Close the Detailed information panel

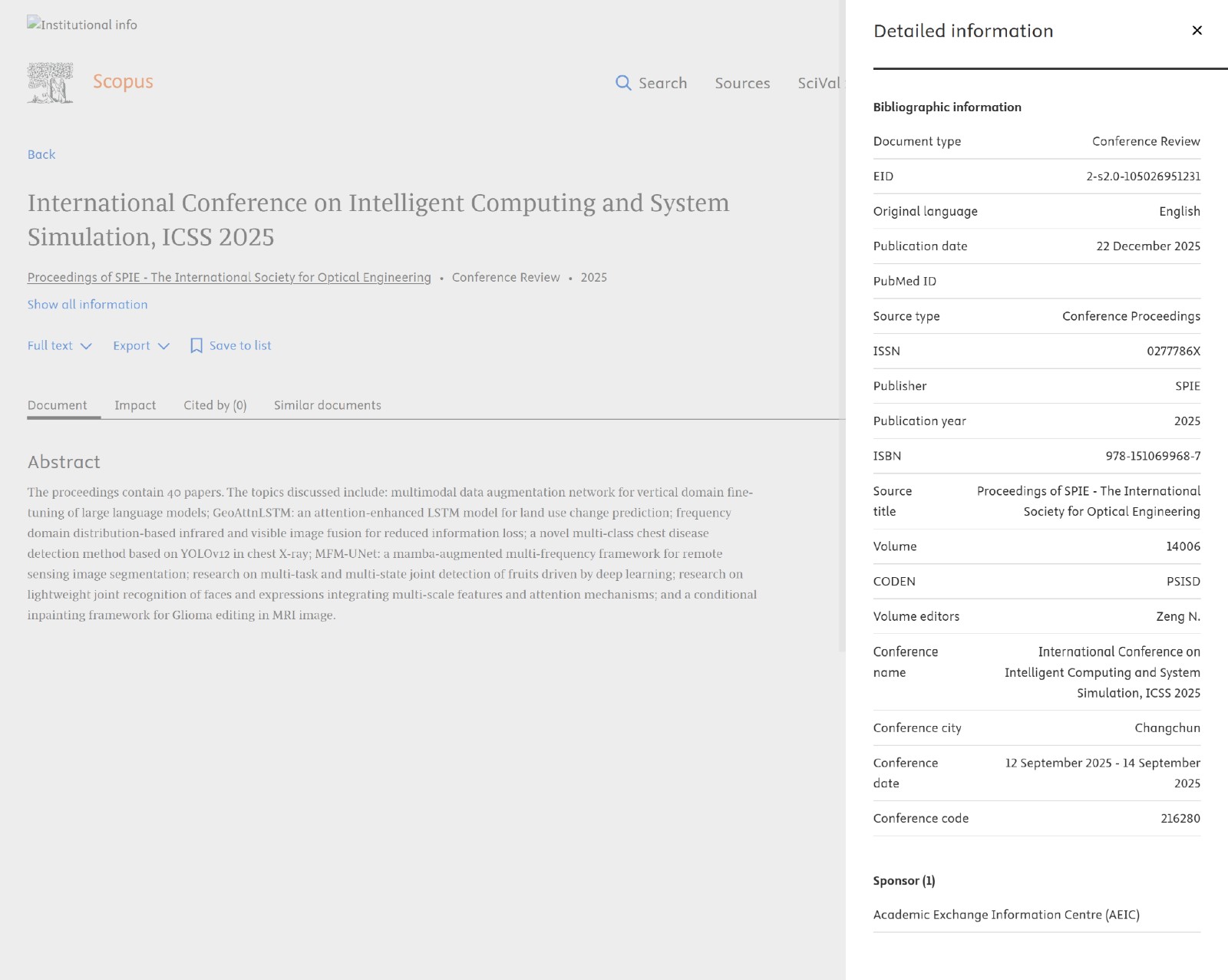tap(1197, 31)
